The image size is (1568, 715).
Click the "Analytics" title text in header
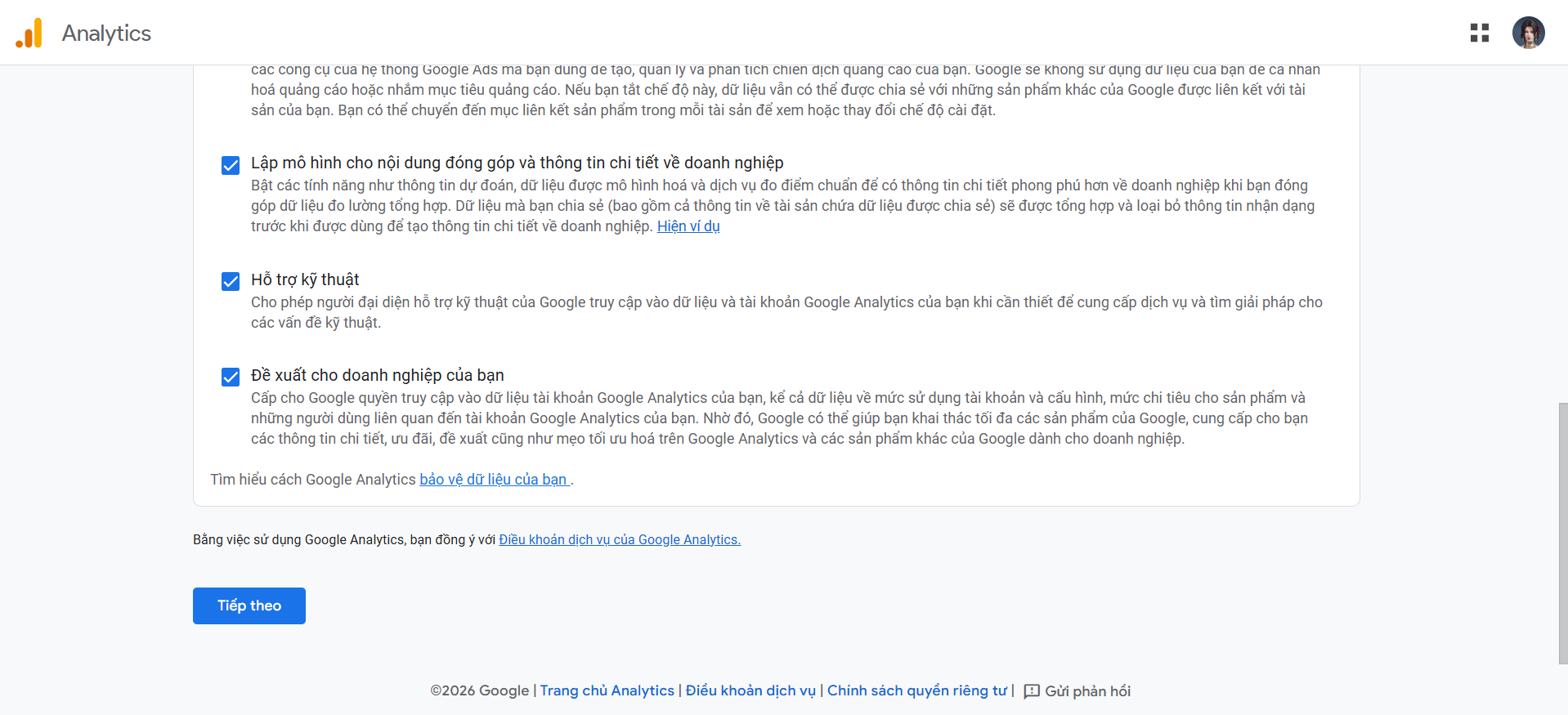point(106,34)
